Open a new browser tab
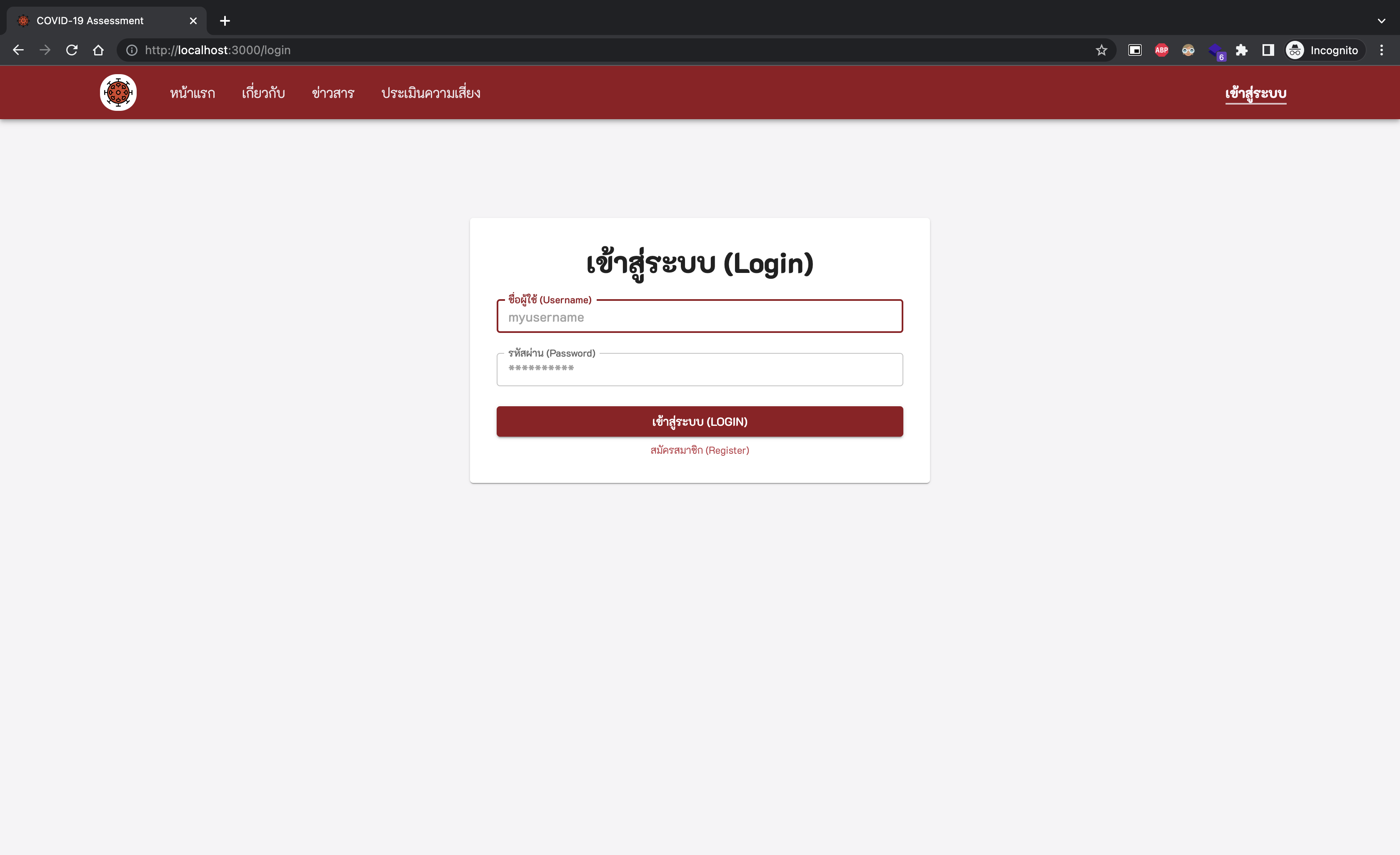Image resolution: width=1400 pixels, height=855 pixels. click(225, 21)
